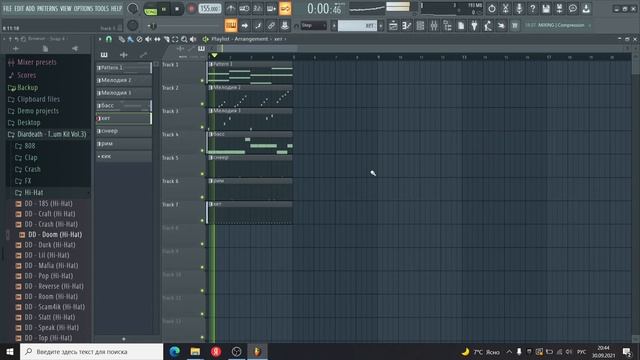Open the VIEW menu
The height and width of the screenshot is (360, 640).
click(66, 8)
